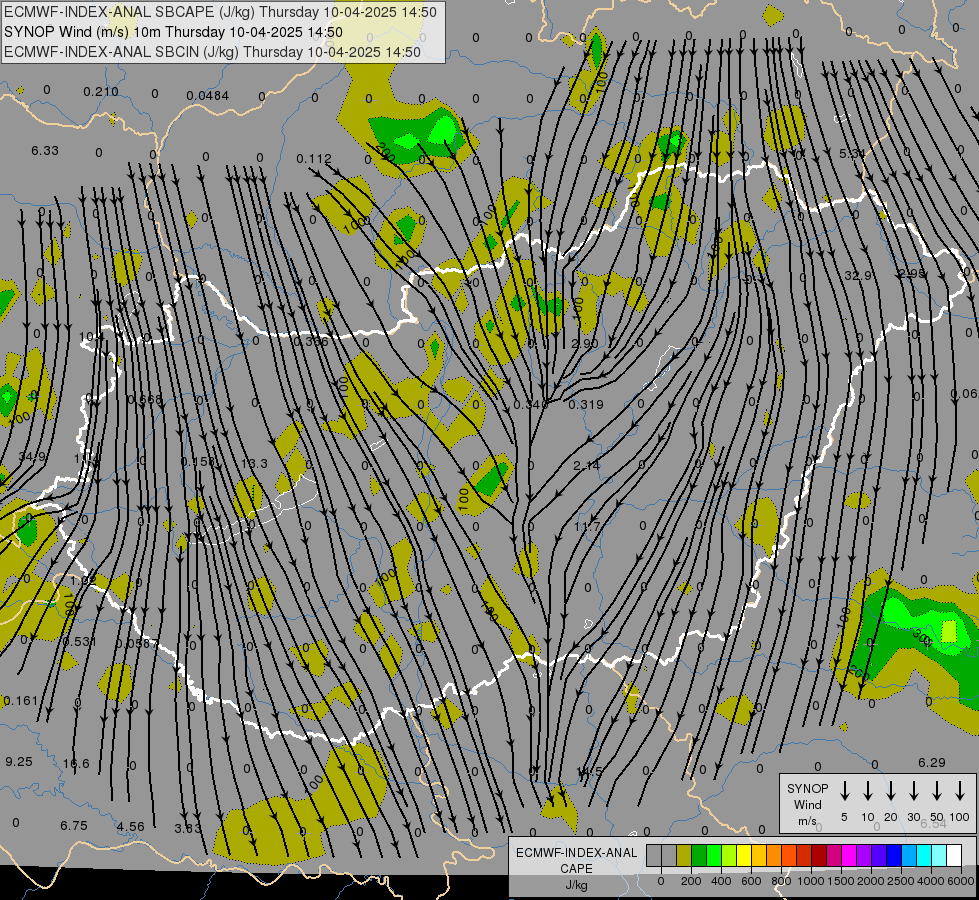979x900 pixels.
Task: Click the 0.210 value on the map
Action: [101, 92]
